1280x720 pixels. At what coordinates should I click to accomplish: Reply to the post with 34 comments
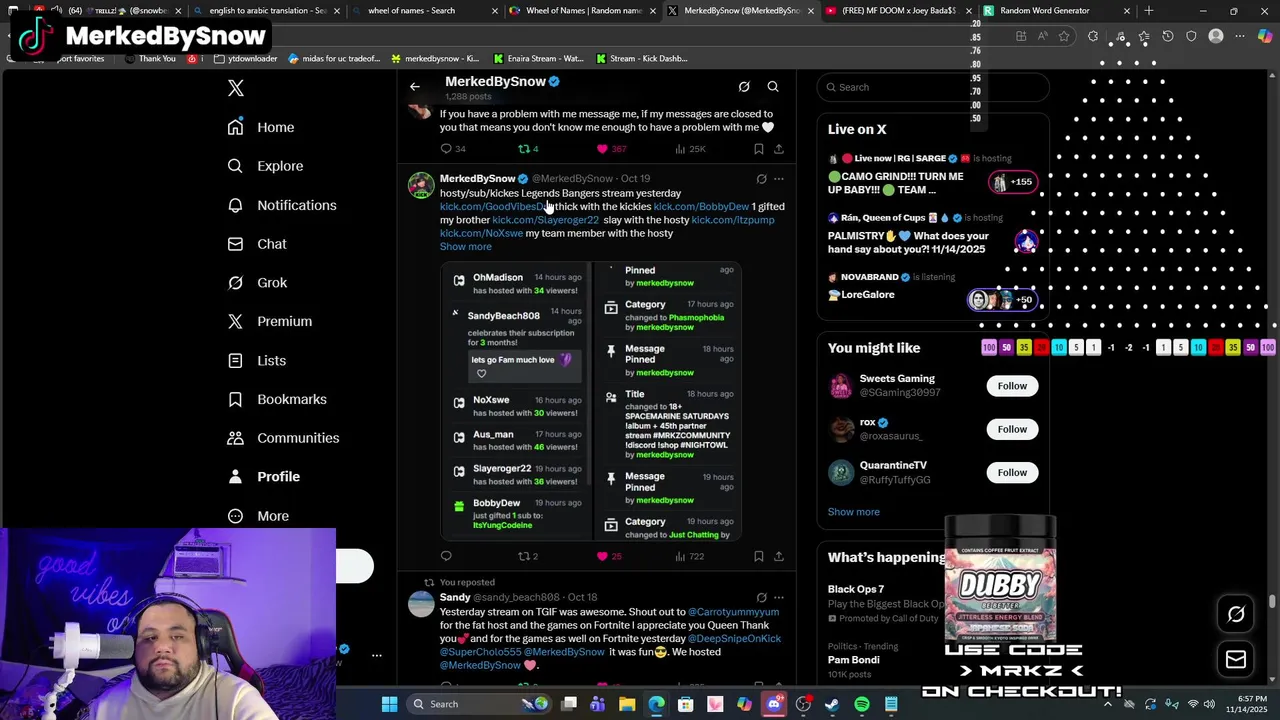point(453,149)
